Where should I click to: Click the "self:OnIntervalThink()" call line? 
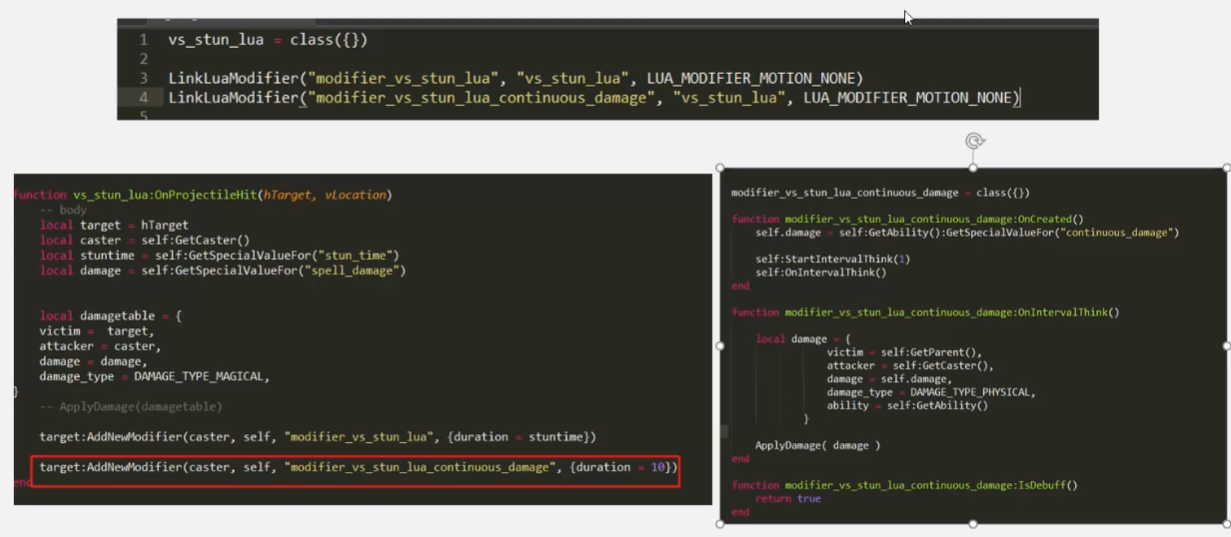coord(821,272)
